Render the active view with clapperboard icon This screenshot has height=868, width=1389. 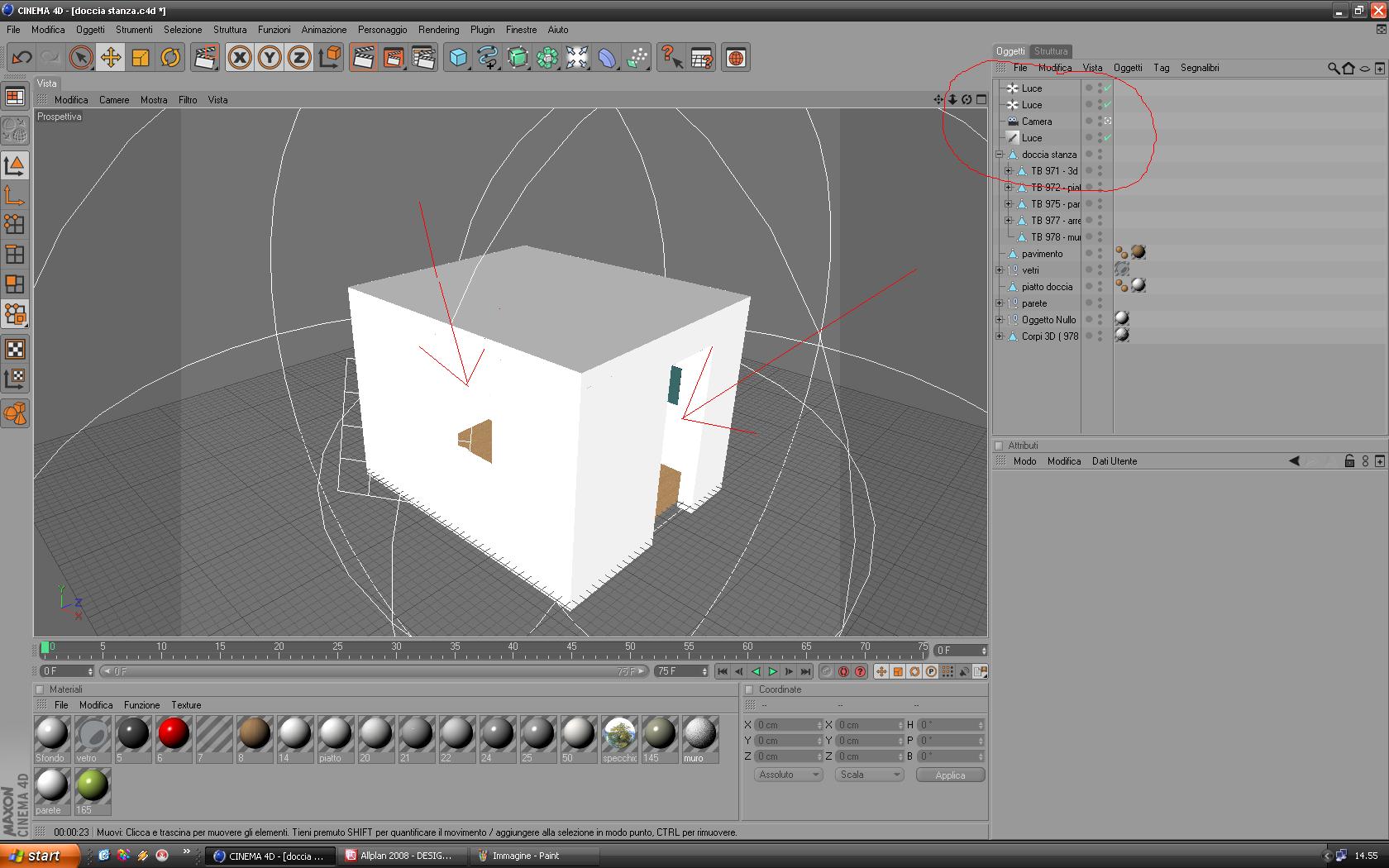[363, 58]
